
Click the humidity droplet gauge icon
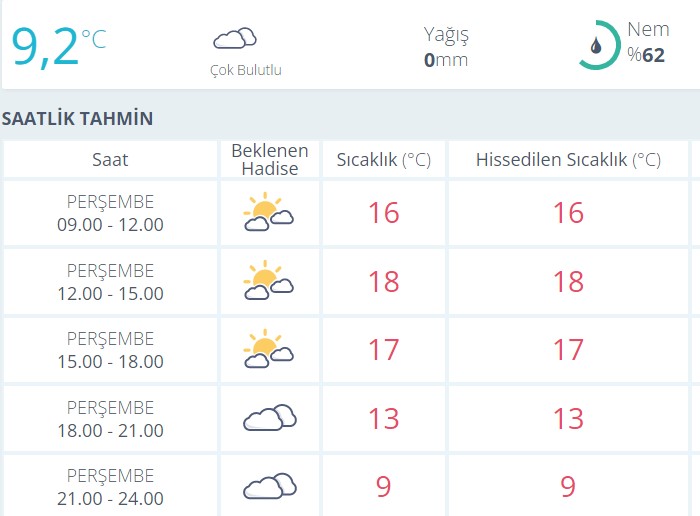click(599, 45)
